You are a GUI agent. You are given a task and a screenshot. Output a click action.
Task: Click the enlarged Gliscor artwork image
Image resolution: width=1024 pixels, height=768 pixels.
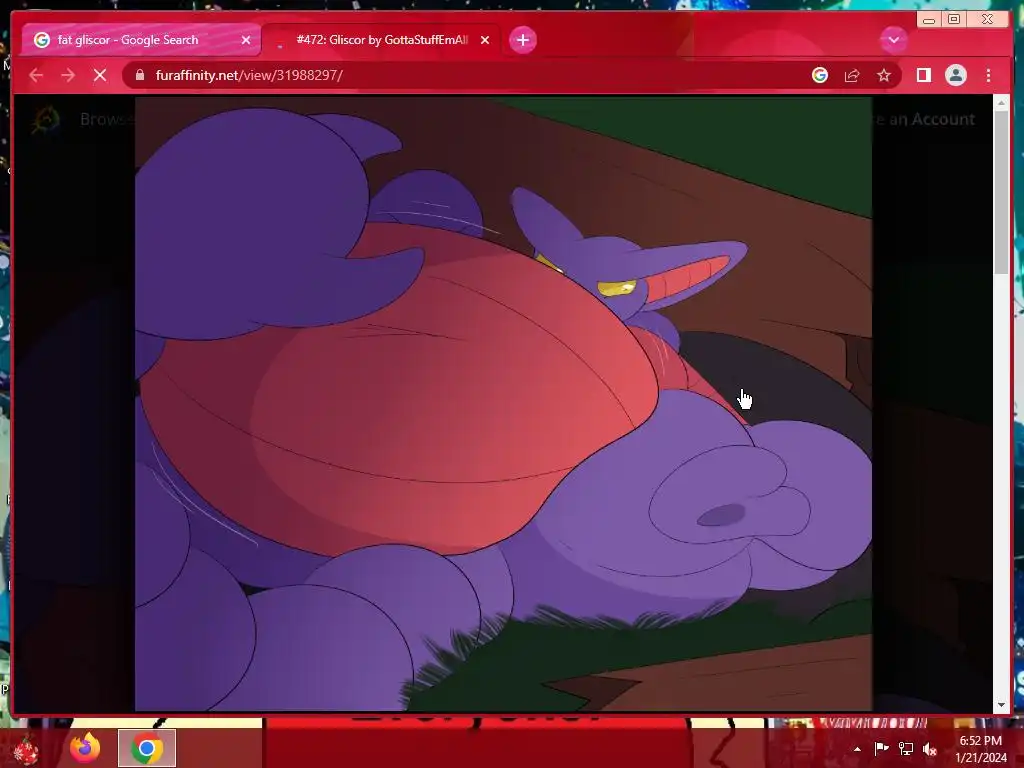tap(503, 404)
